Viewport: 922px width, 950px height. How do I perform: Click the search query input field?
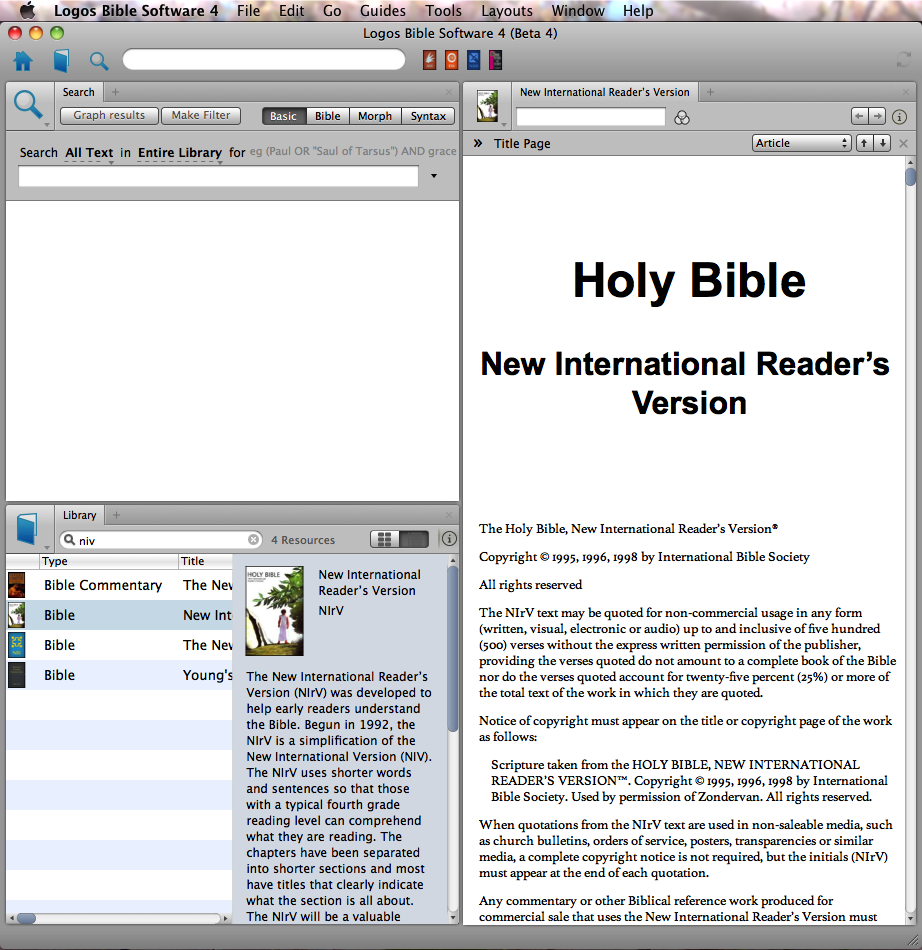click(218, 176)
